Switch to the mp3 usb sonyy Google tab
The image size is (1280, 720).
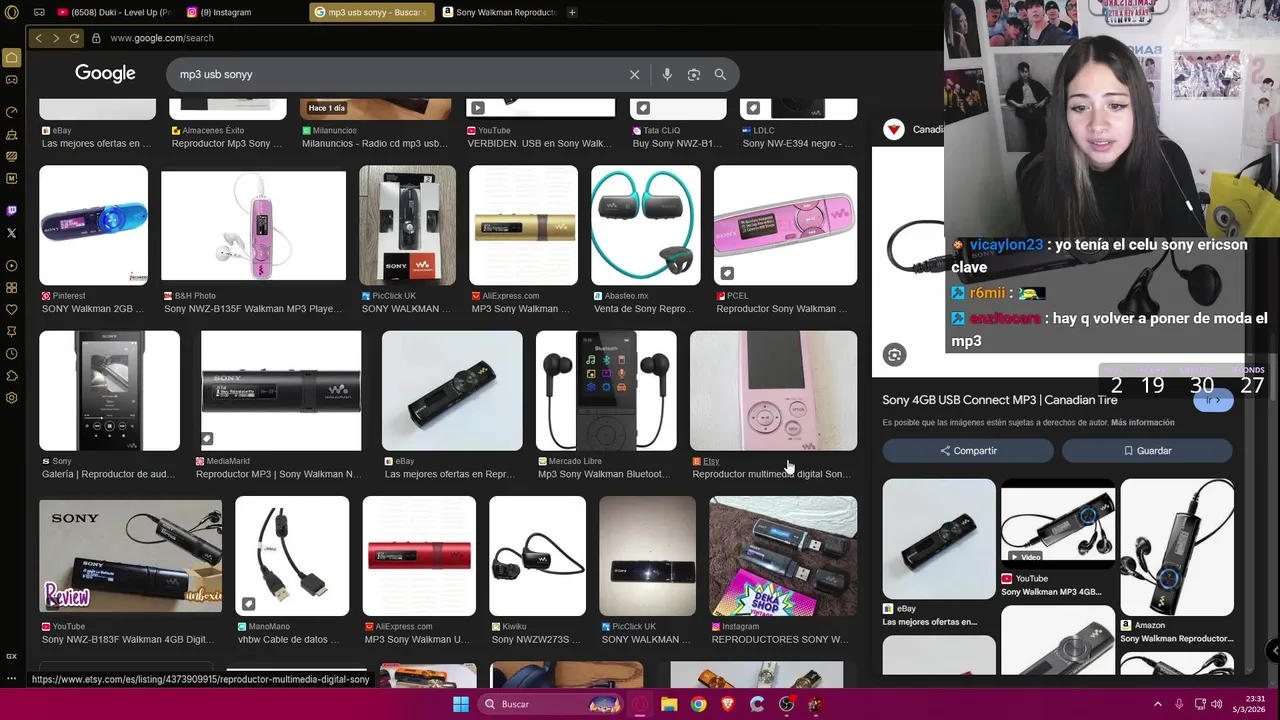pyautogui.click(x=371, y=12)
